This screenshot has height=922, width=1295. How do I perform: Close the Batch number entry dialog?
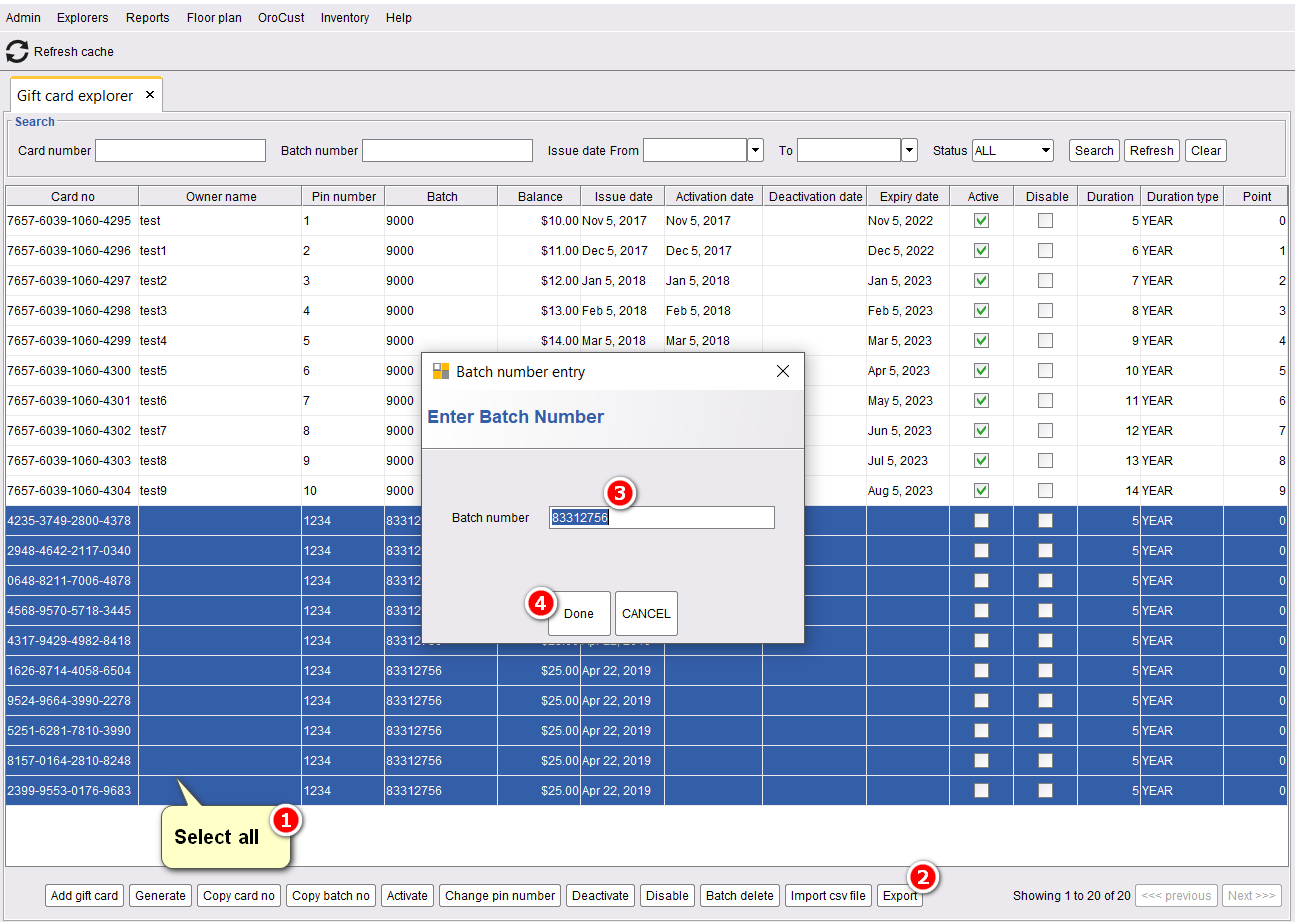tap(783, 371)
